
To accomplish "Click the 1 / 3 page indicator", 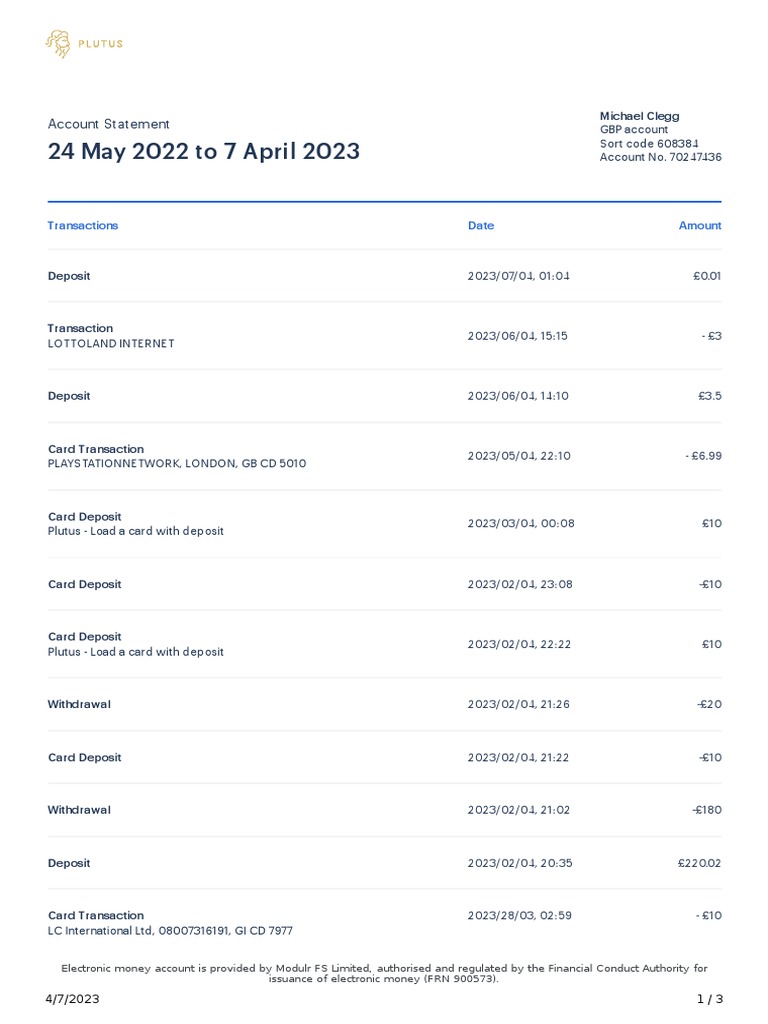I will pos(709,999).
